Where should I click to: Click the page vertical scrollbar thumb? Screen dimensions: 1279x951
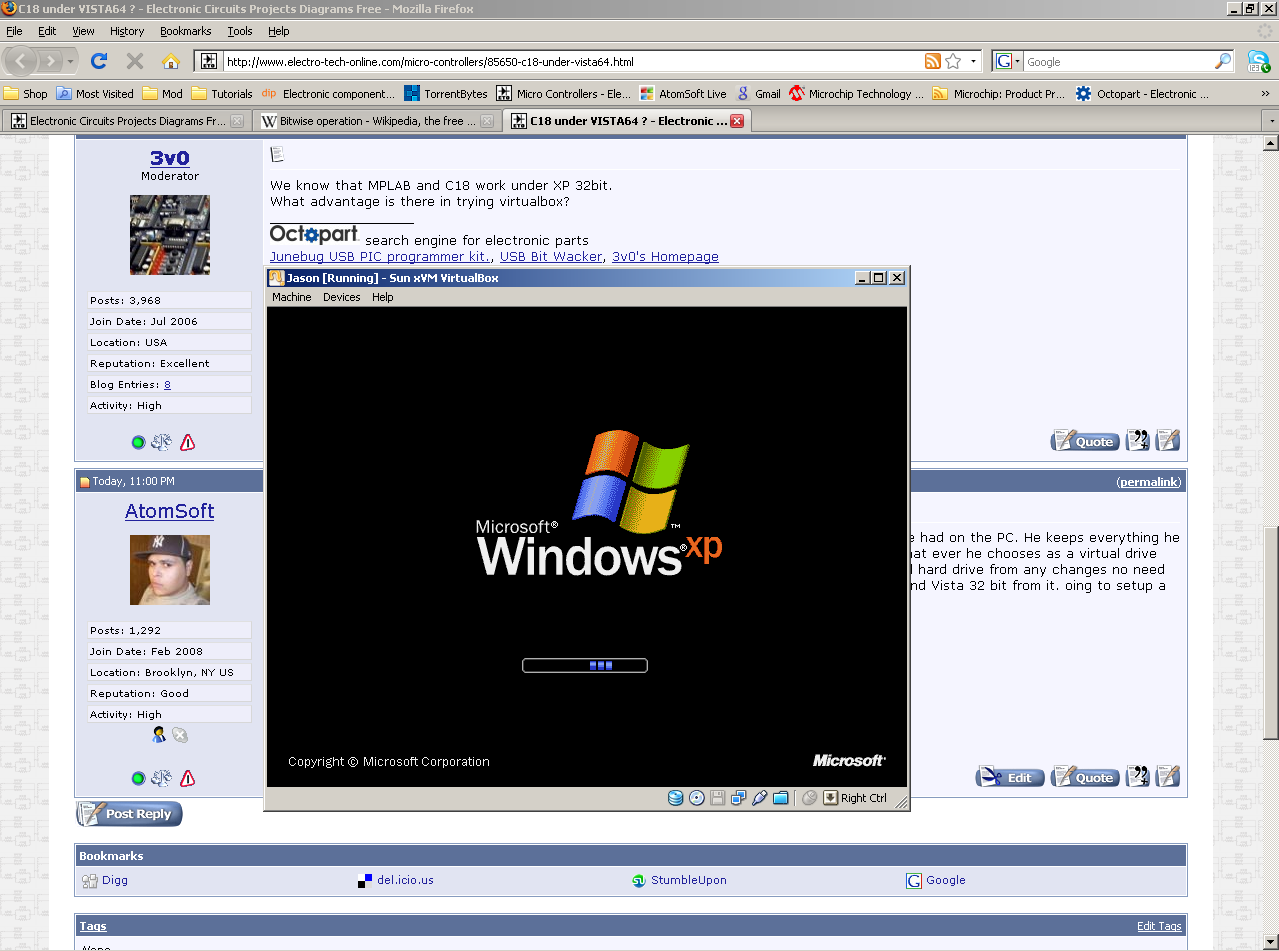pyautogui.click(x=1271, y=634)
